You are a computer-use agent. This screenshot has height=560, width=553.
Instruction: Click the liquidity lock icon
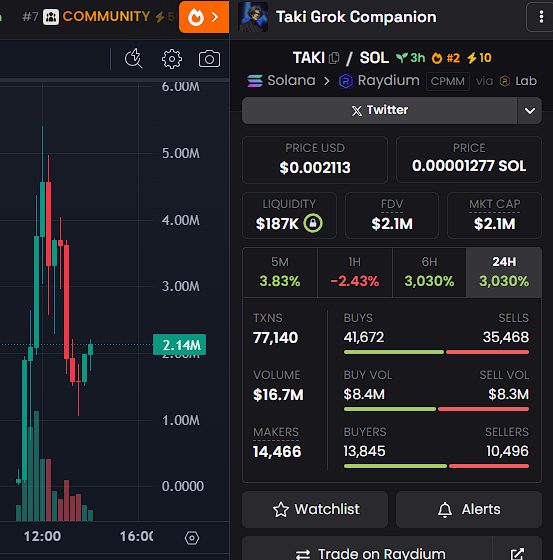point(313,224)
